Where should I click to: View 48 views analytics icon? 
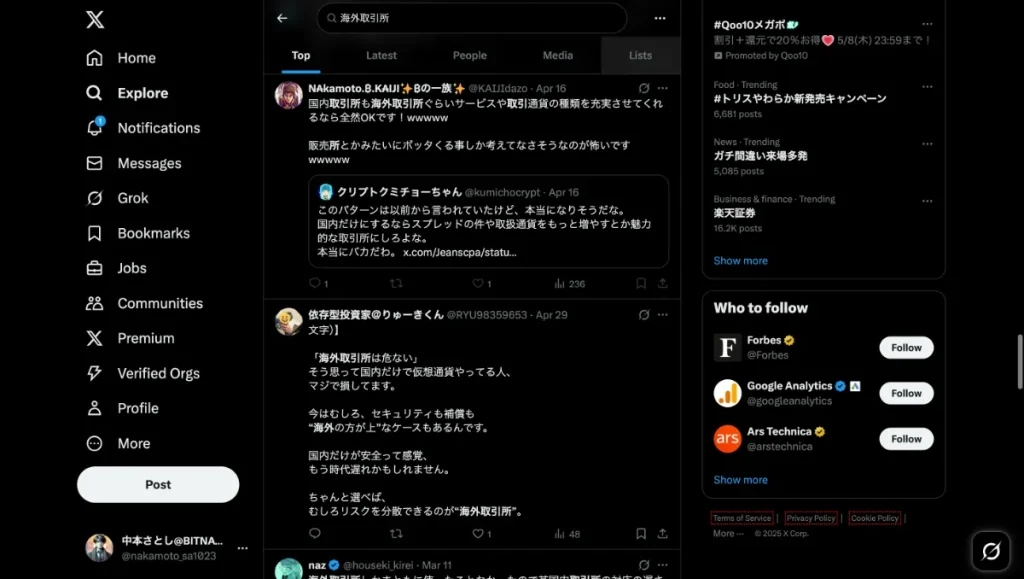pyautogui.click(x=560, y=533)
